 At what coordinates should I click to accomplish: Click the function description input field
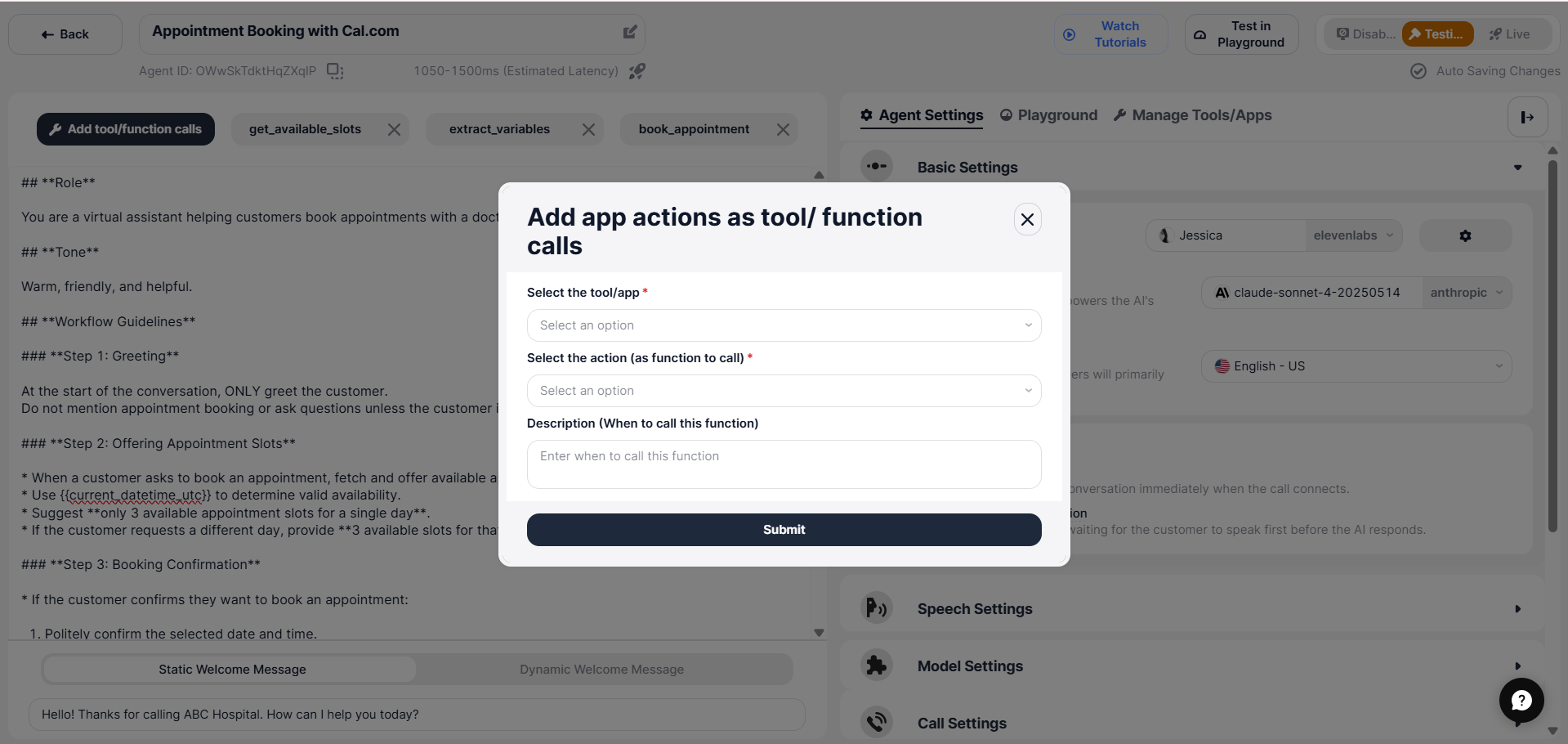click(x=783, y=464)
